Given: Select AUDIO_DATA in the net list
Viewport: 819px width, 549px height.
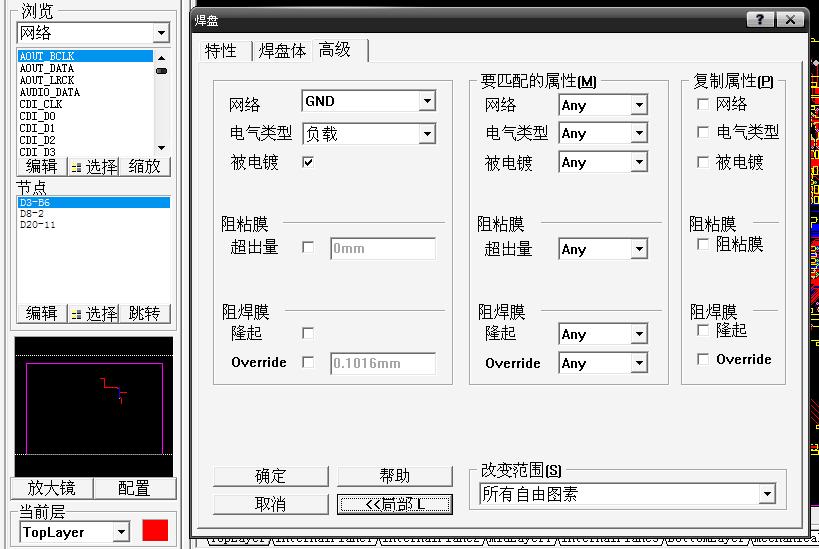Looking at the screenshot, I should click(86, 92).
